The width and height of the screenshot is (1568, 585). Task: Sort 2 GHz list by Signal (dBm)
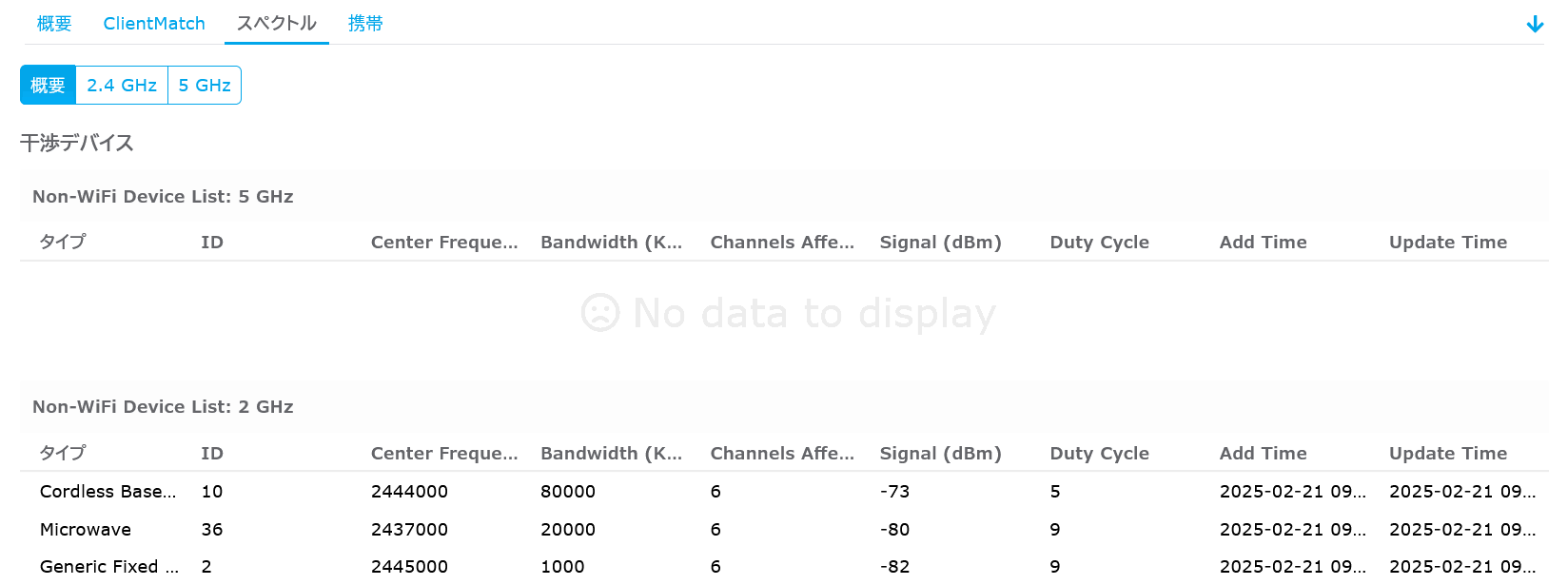[940, 454]
